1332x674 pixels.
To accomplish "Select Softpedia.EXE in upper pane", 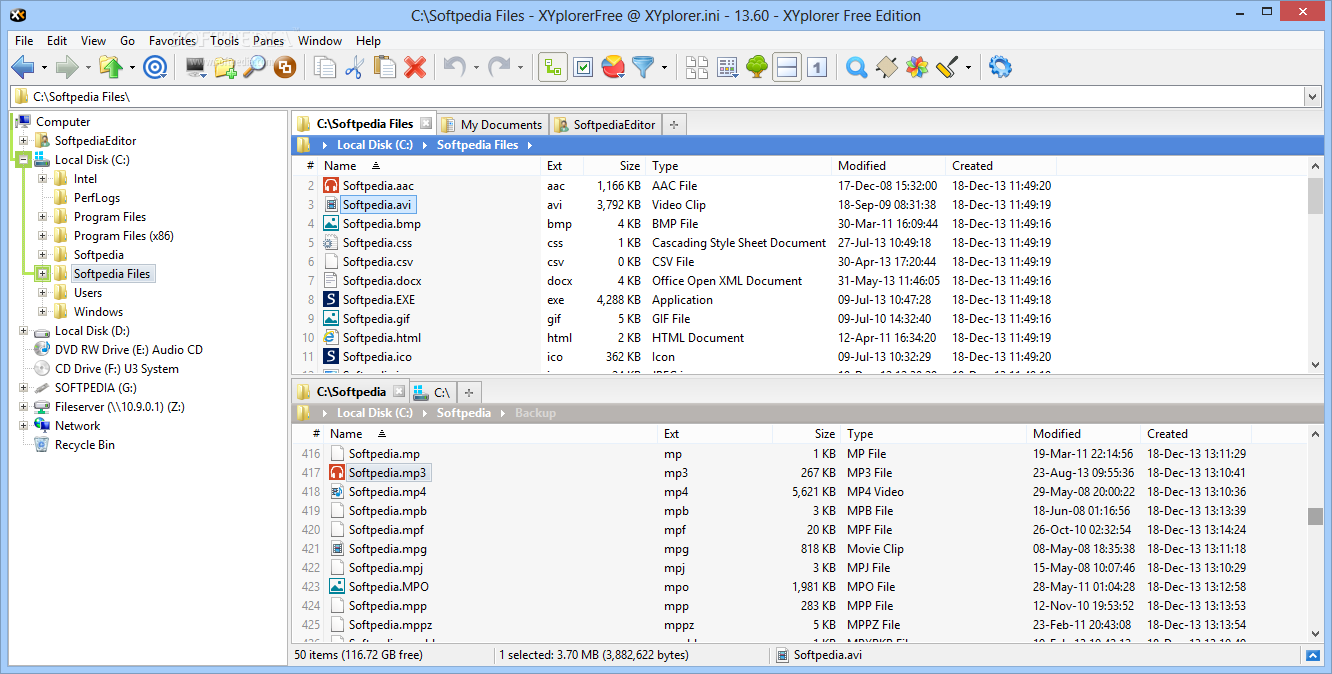I will pos(378,300).
